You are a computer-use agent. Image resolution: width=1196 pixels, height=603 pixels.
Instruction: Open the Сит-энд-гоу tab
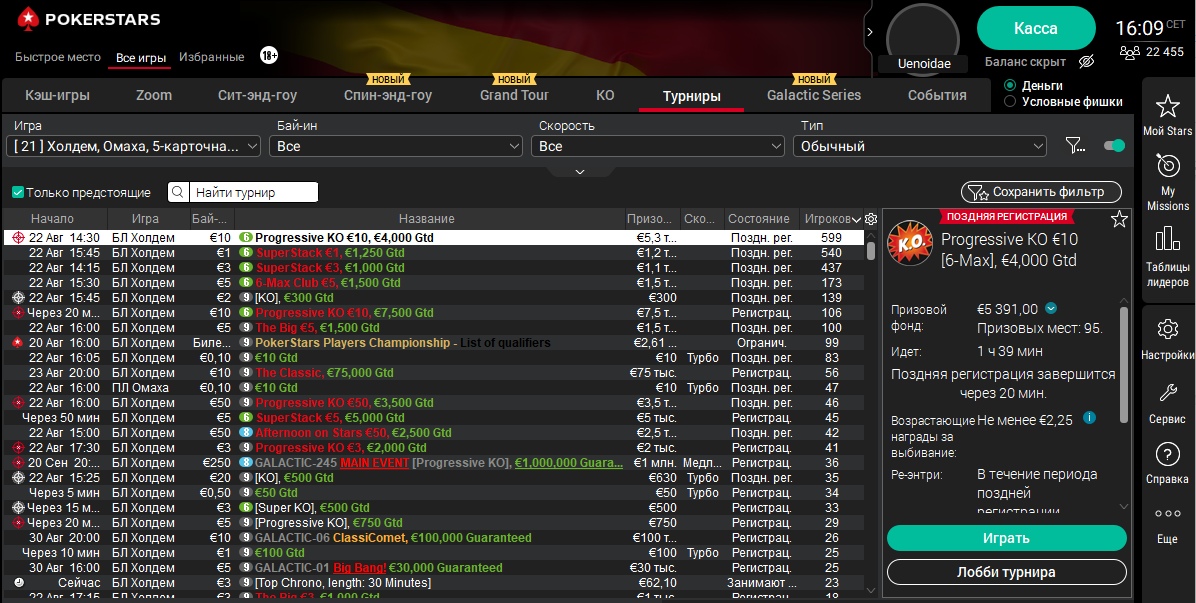(258, 95)
